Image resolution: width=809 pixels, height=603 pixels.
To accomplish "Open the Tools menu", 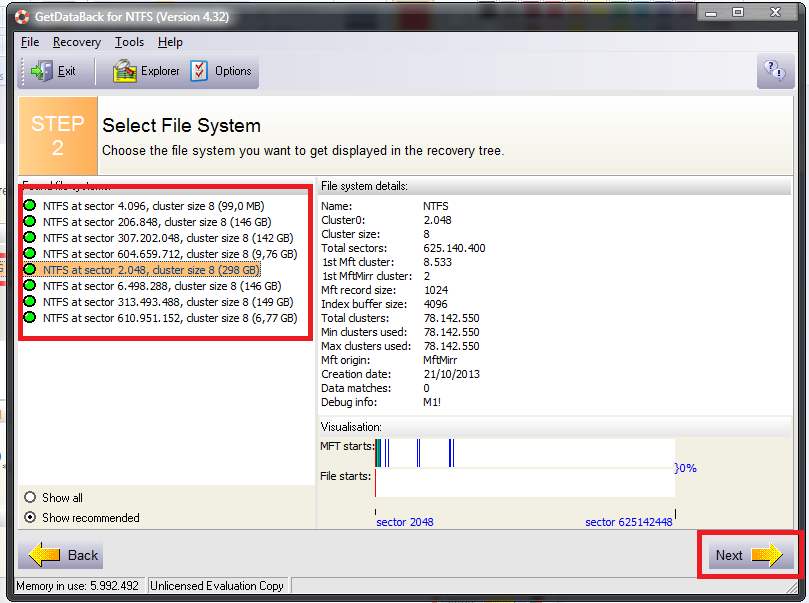I will (129, 42).
